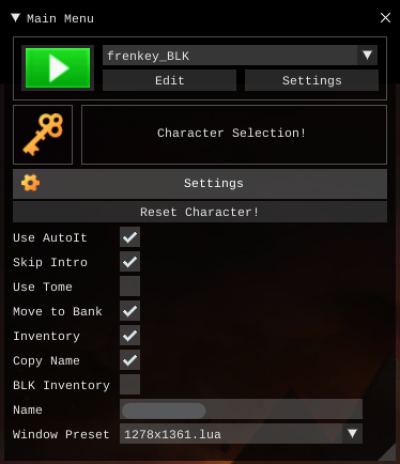Viewport: 400px width, 464px height.
Task: Click the Name input field
Action: tap(241, 409)
